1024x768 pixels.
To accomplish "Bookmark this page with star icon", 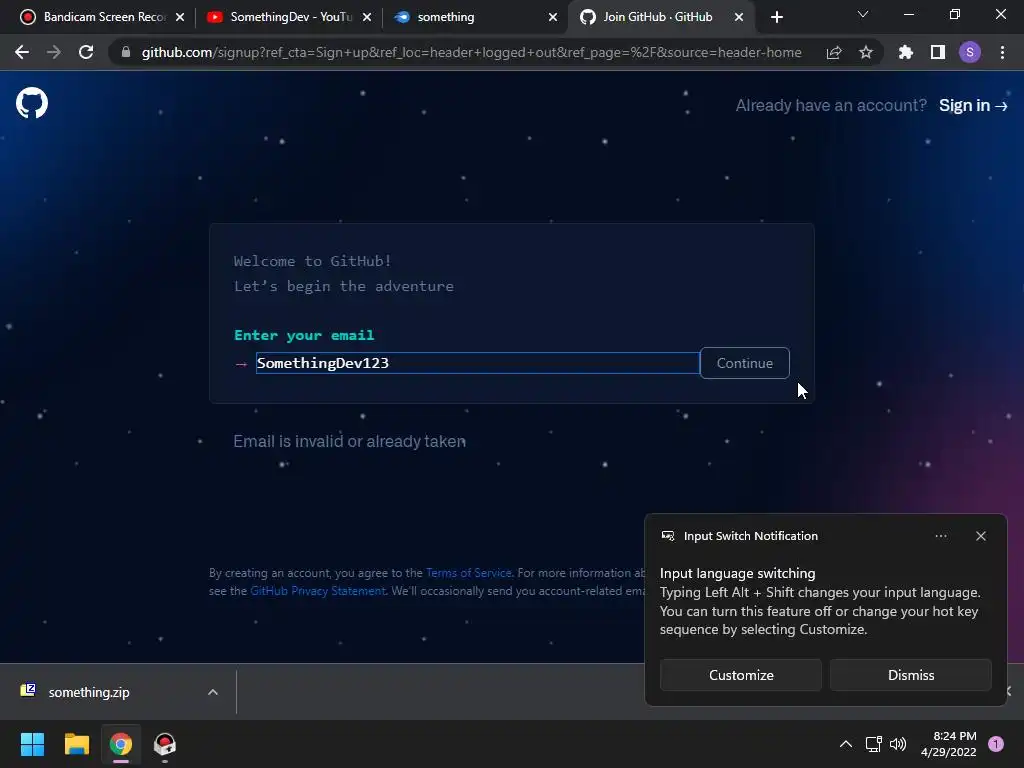I will point(866,52).
